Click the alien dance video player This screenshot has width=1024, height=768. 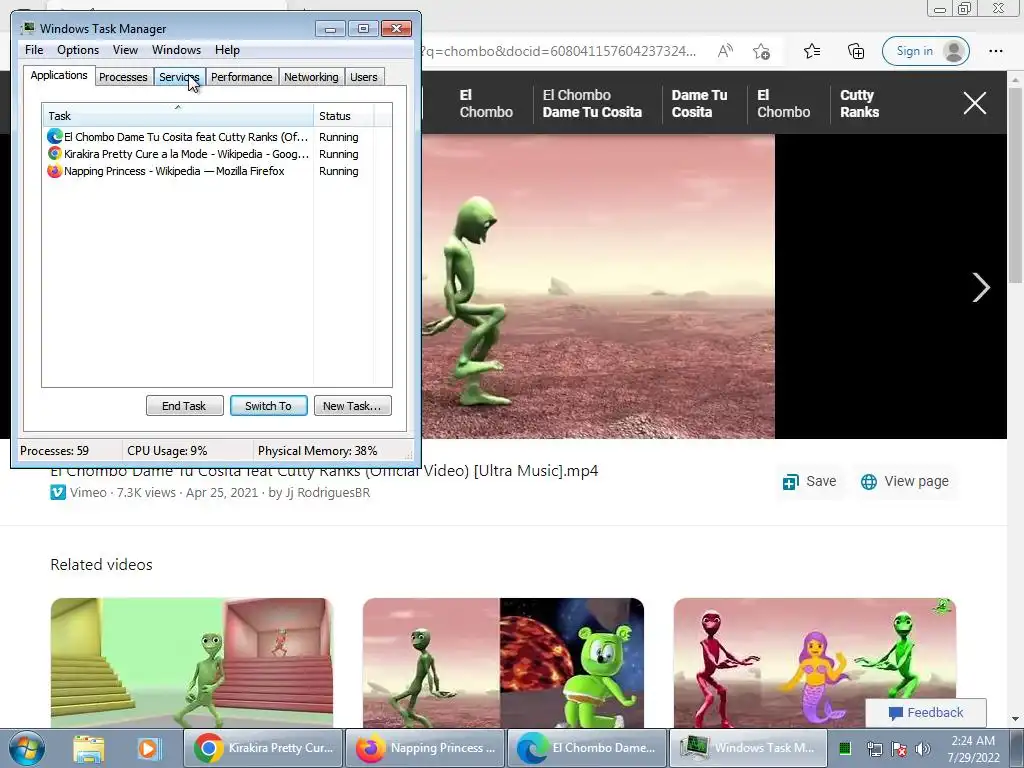[598, 286]
